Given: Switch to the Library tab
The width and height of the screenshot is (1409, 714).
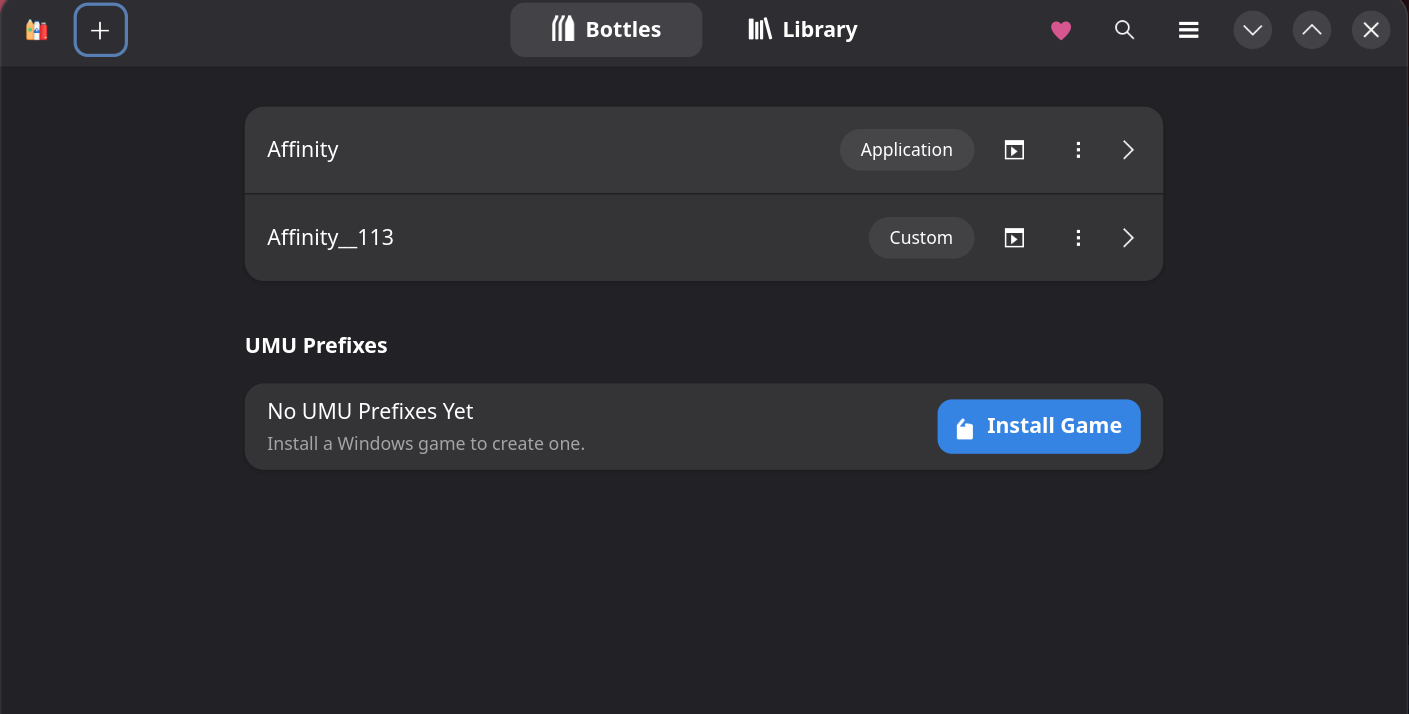Looking at the screenshot, I should point(802,30).
